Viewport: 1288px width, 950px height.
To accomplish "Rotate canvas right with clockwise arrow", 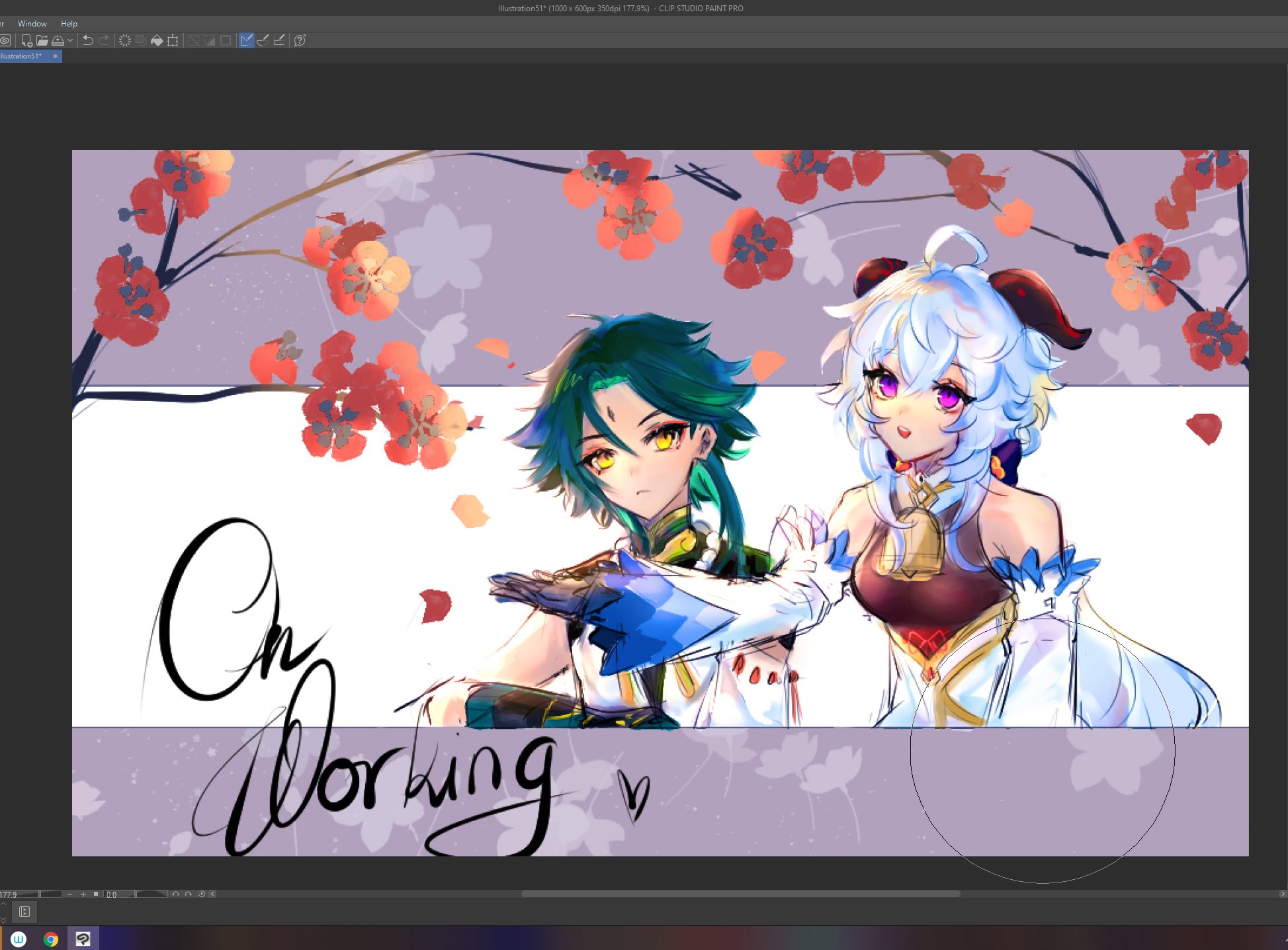I will pos(189,894).
